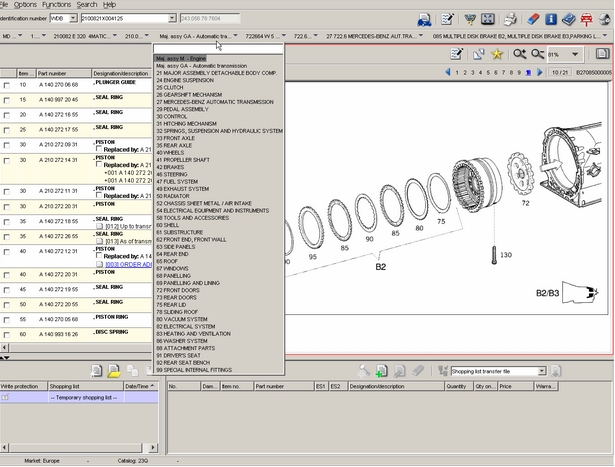Click the picture notes icon above diagram
Screen dimensions: 615x467
[x=457, y=54]
